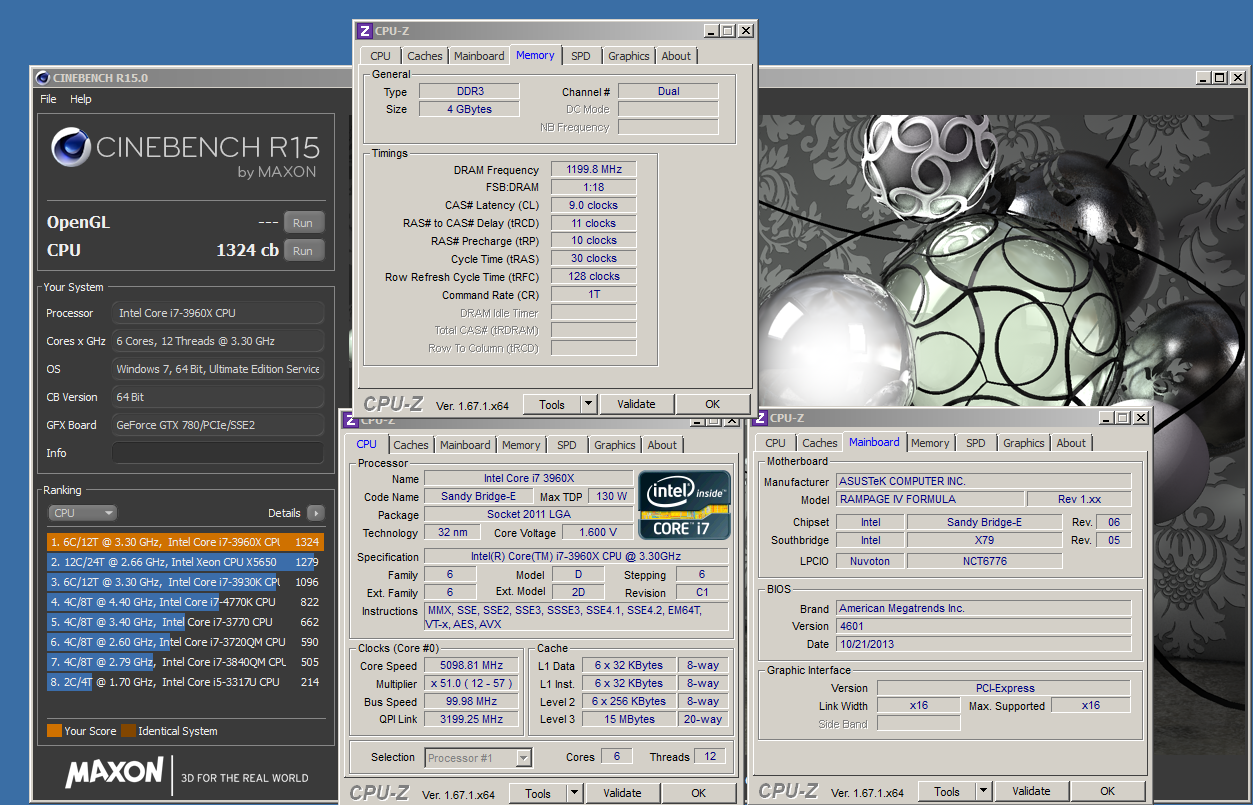This screenshot has width=1253, height=805.
Task: Open Memory tab in CPU-Z CPU window
Action: [x=521, y=445]
